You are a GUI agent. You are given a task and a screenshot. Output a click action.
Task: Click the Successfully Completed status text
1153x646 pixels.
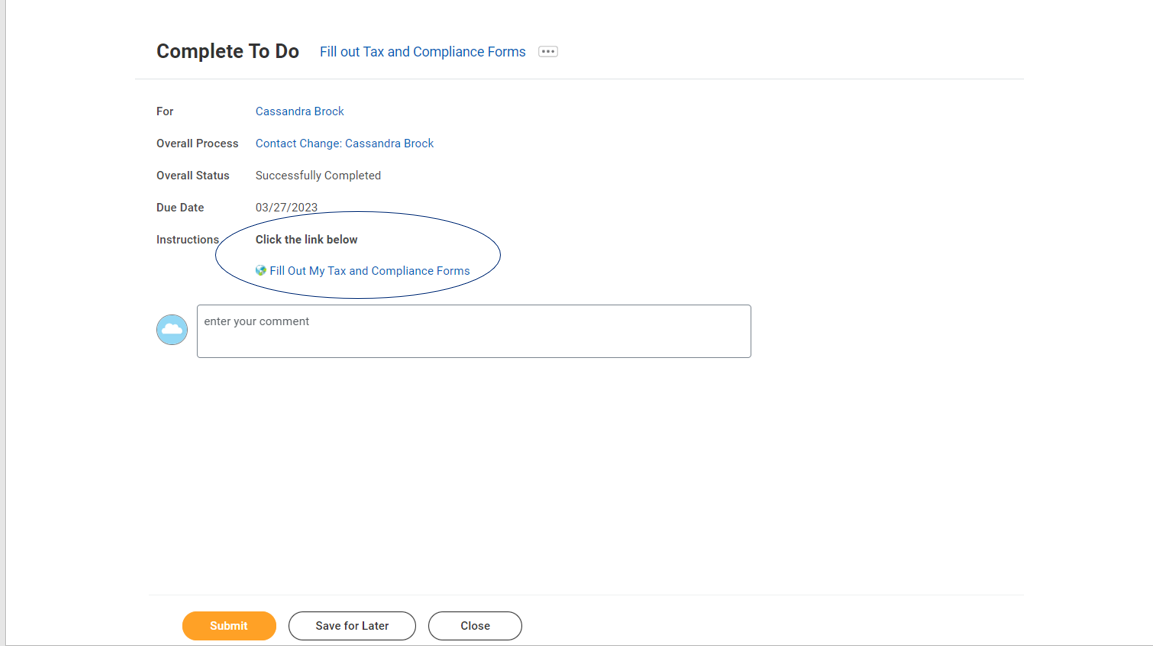[x=318, y=176]
